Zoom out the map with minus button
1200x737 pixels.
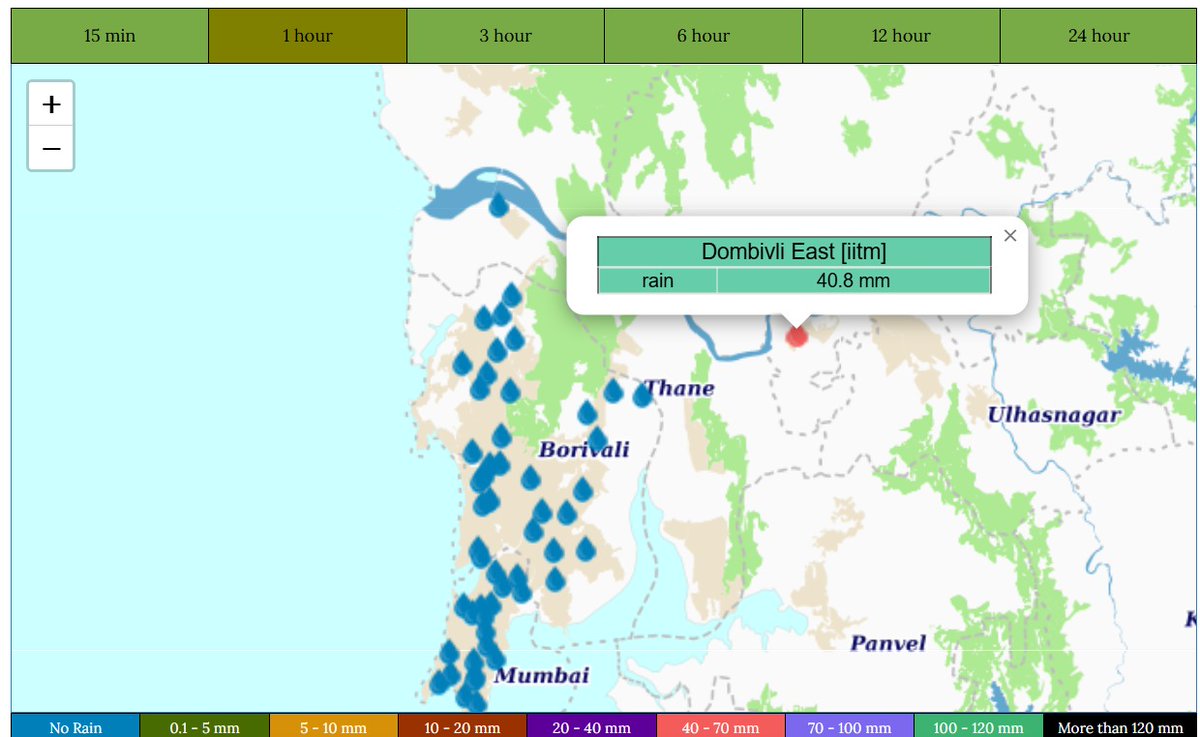pyautogui.click(x=51, y=148)
